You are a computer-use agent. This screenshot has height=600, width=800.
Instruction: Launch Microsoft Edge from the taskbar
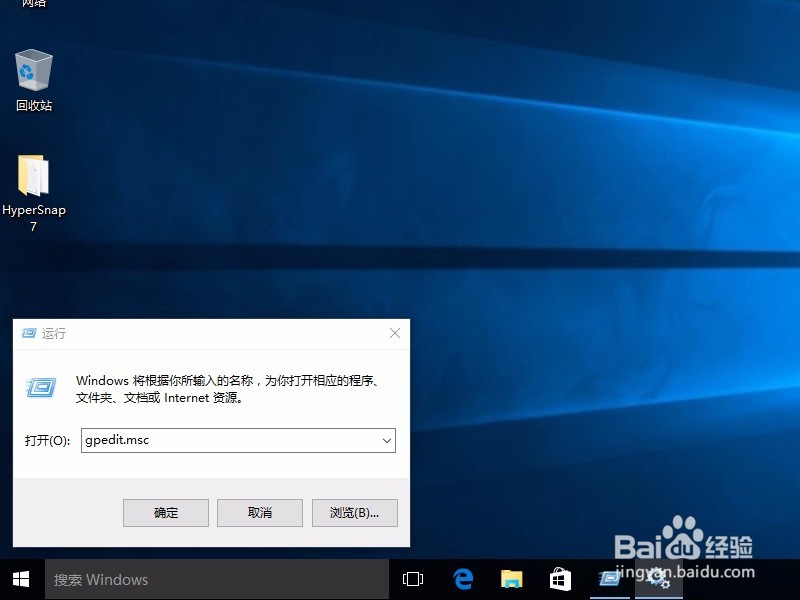[x=463, y=580]
